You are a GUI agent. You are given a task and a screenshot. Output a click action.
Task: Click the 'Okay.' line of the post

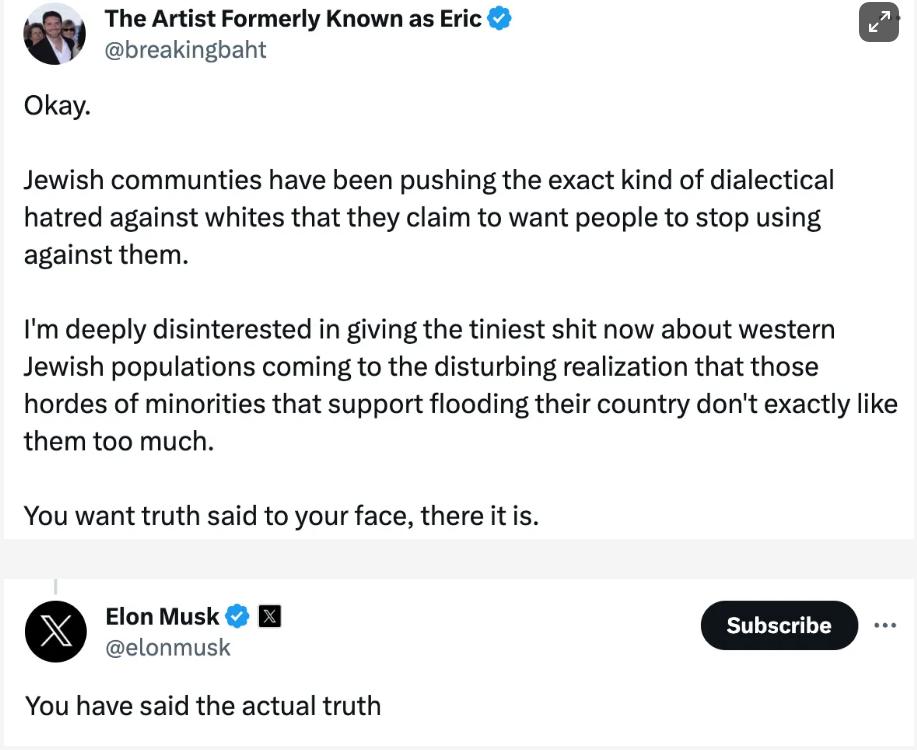coord(57,106)
